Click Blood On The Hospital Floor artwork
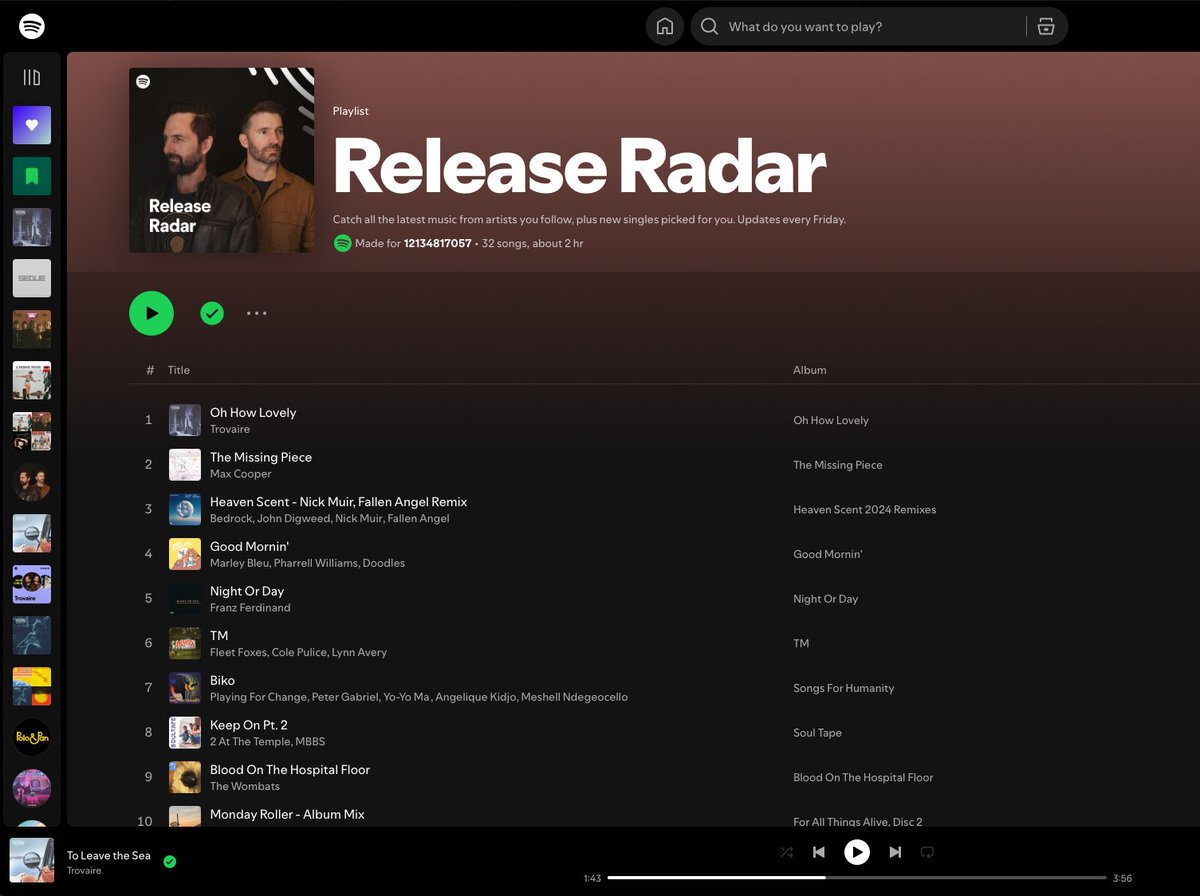The width and height of the screenshot is (1200, 896). pos(185,777)
